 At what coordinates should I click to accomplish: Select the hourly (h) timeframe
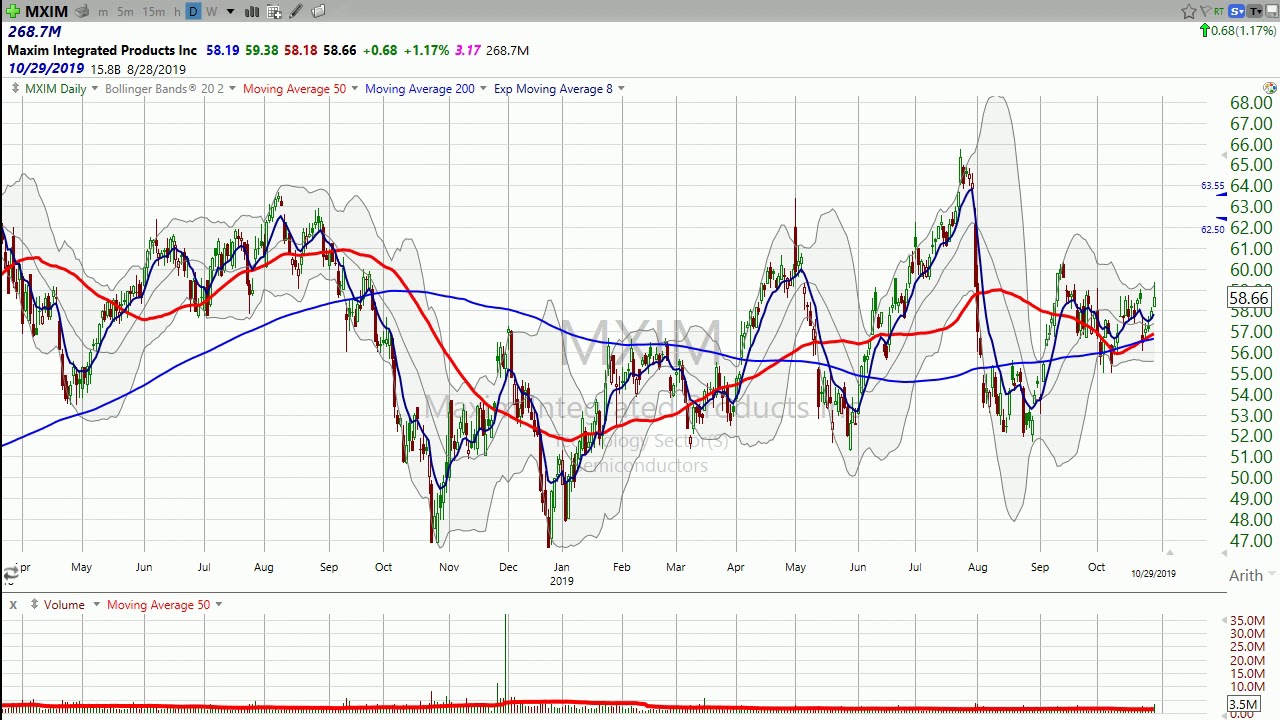177,11
